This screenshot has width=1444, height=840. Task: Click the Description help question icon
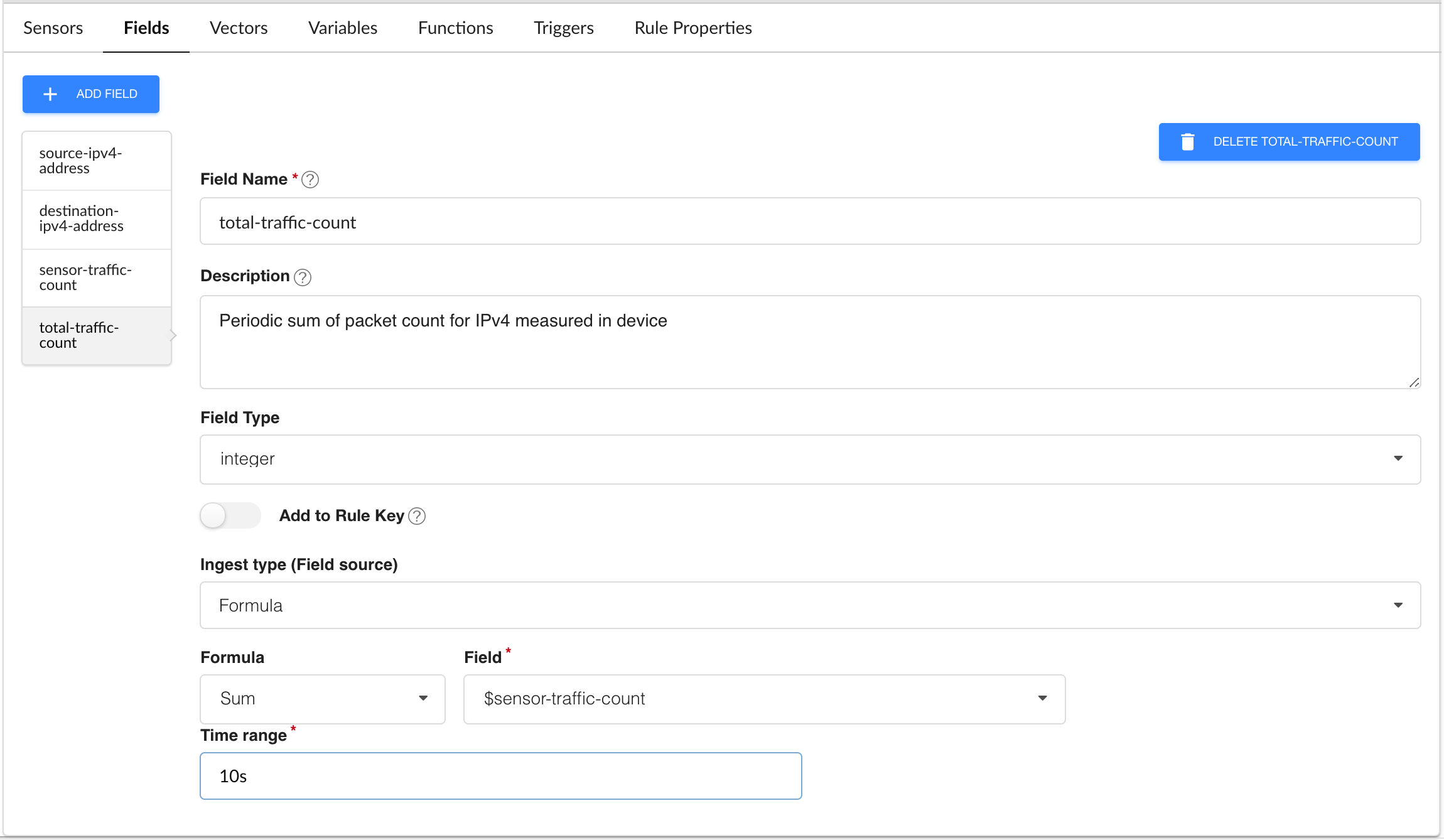pos(303,277)
